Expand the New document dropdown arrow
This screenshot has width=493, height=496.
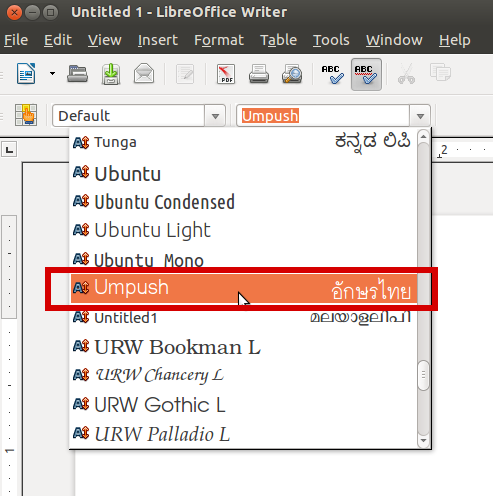click(52, 74)
